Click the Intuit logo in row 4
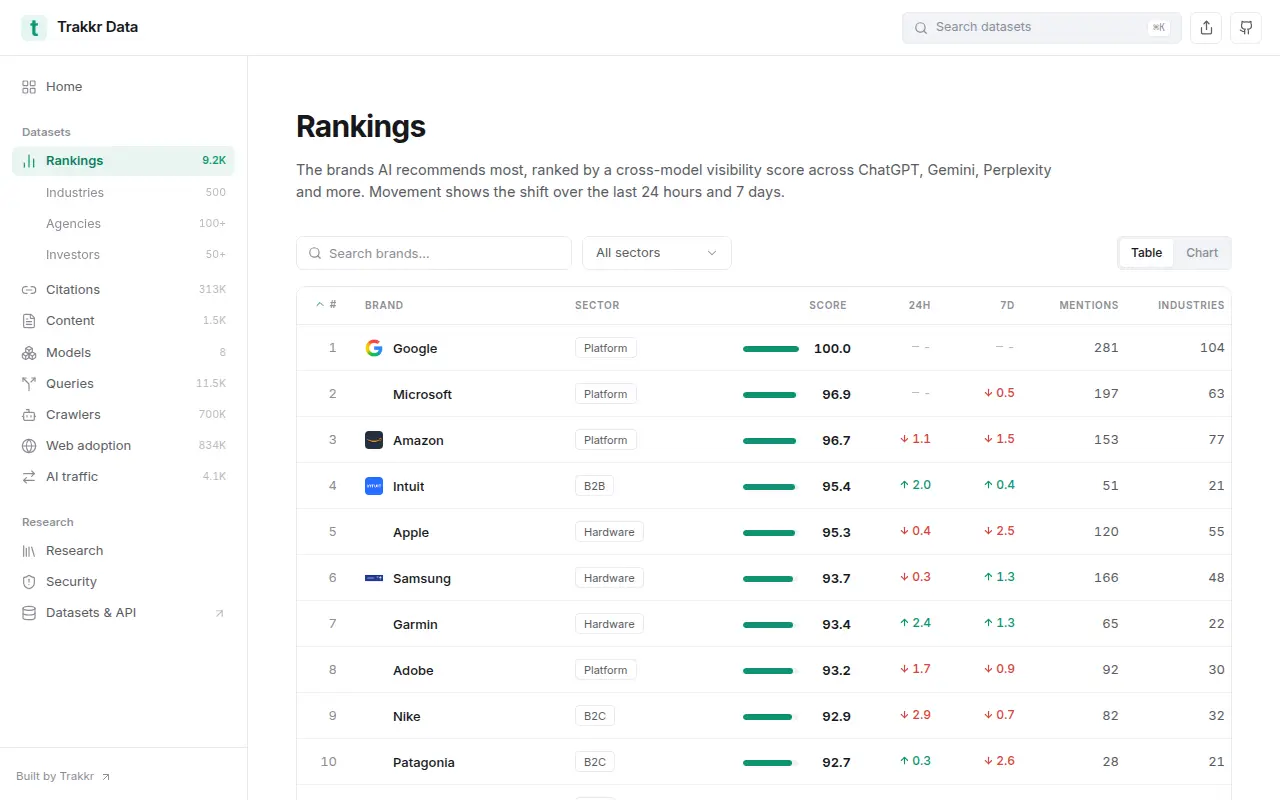1280x800 pixels. coord(374,486)
